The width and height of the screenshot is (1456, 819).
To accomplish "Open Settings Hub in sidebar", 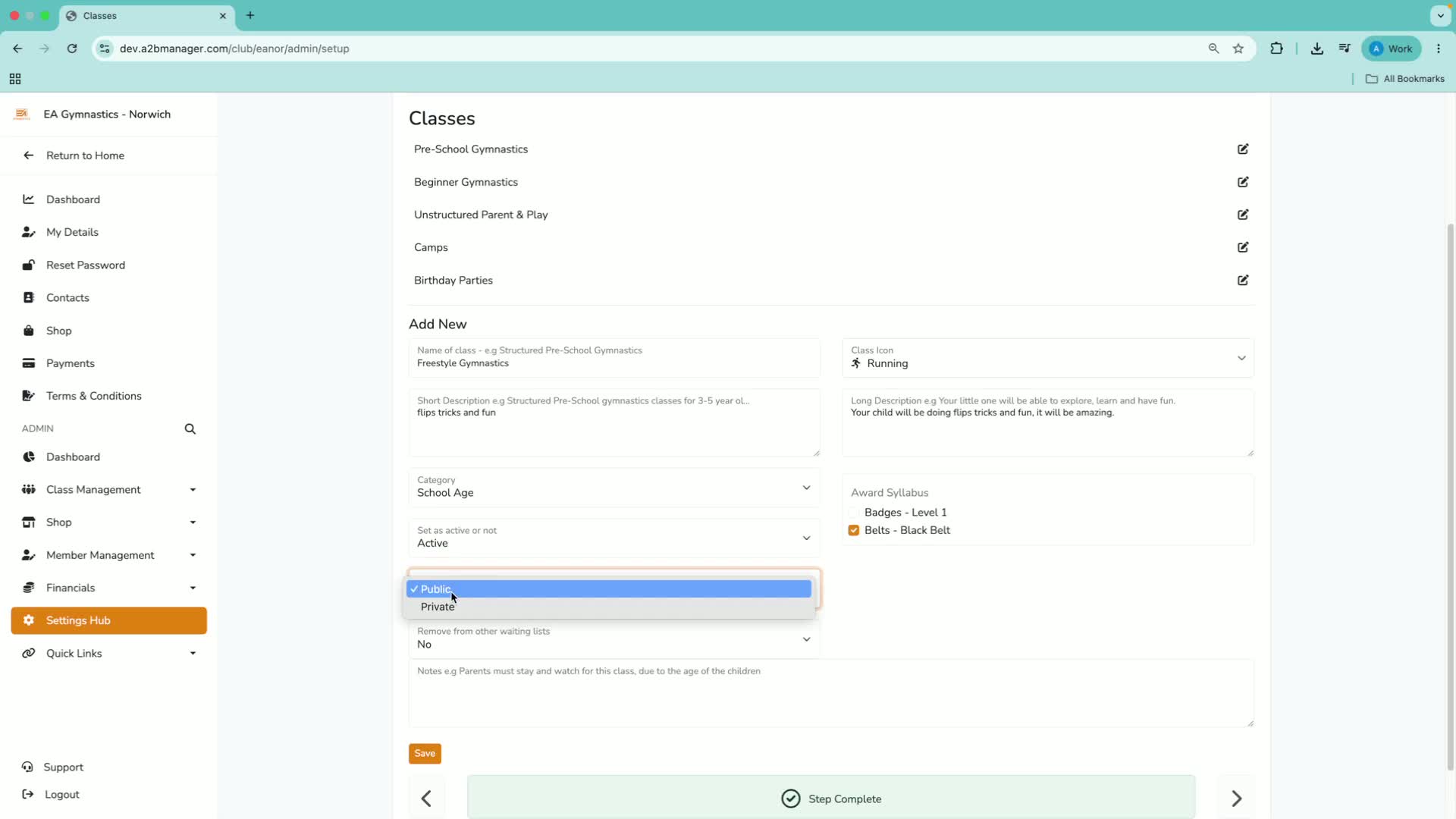I will [109, 621].
